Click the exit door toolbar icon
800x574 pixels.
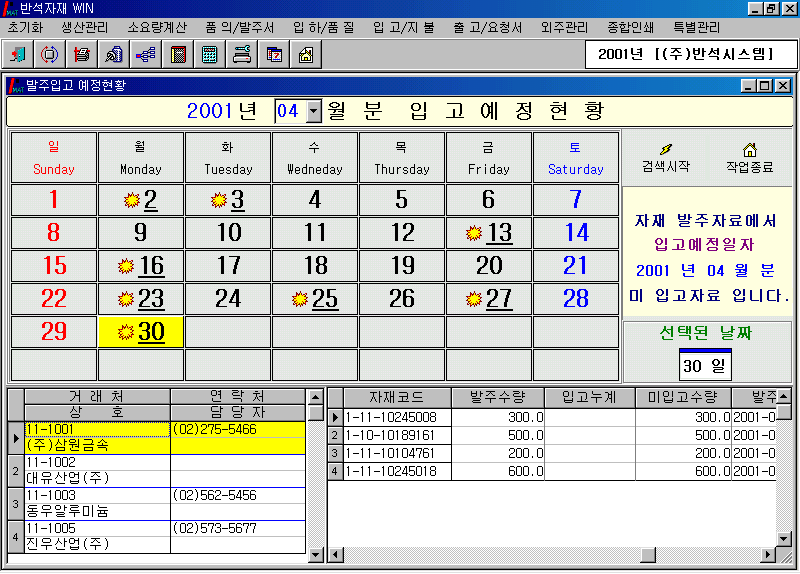pos(18,55)
